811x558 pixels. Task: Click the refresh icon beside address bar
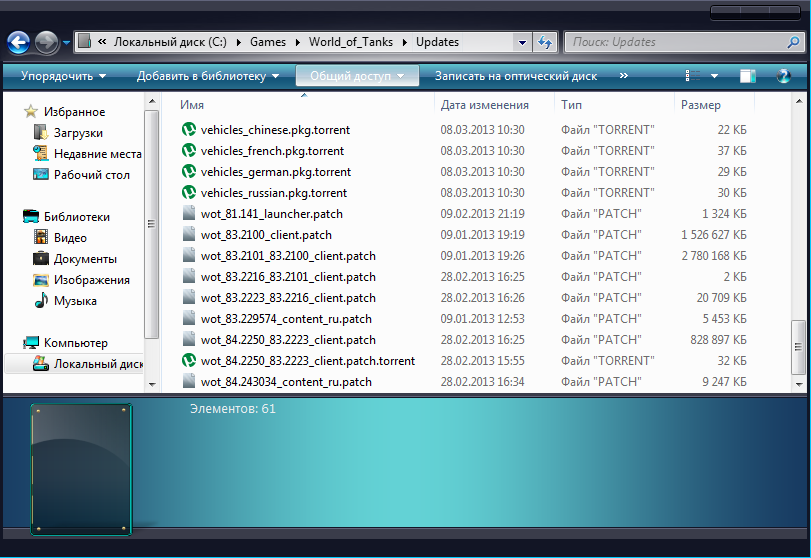click(545, 42)
